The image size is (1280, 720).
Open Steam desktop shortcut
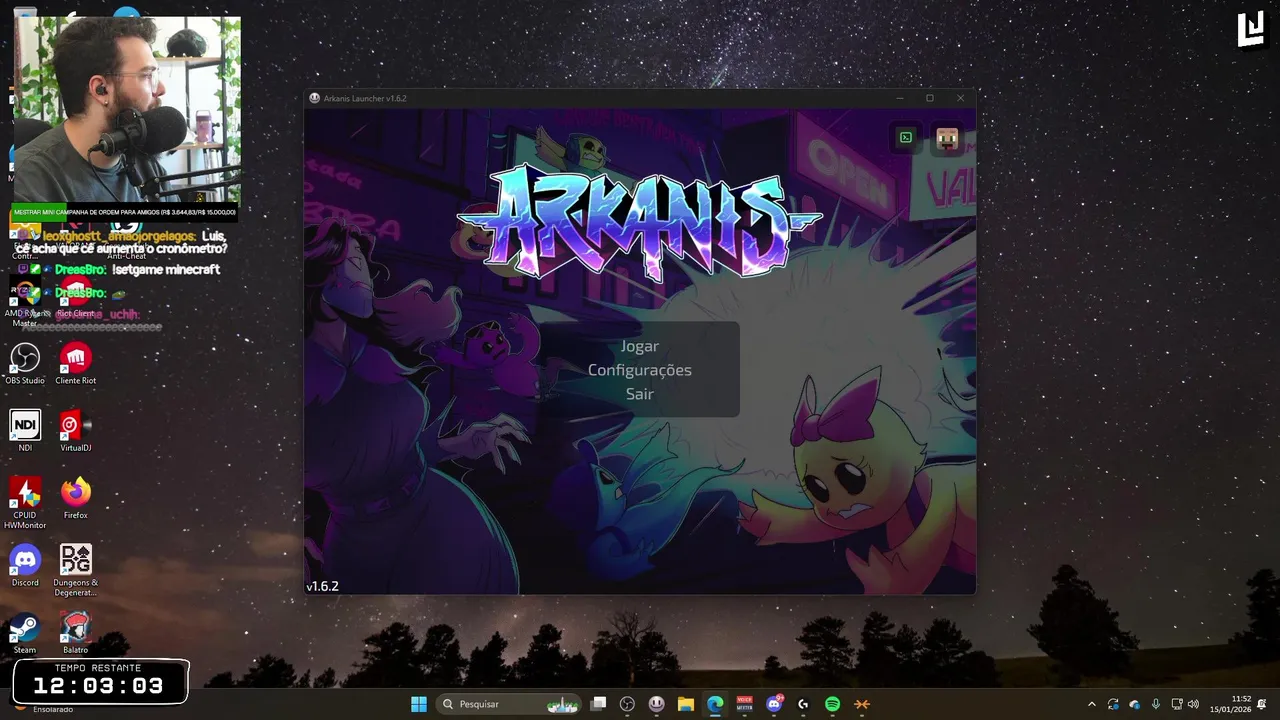(25, 633)
